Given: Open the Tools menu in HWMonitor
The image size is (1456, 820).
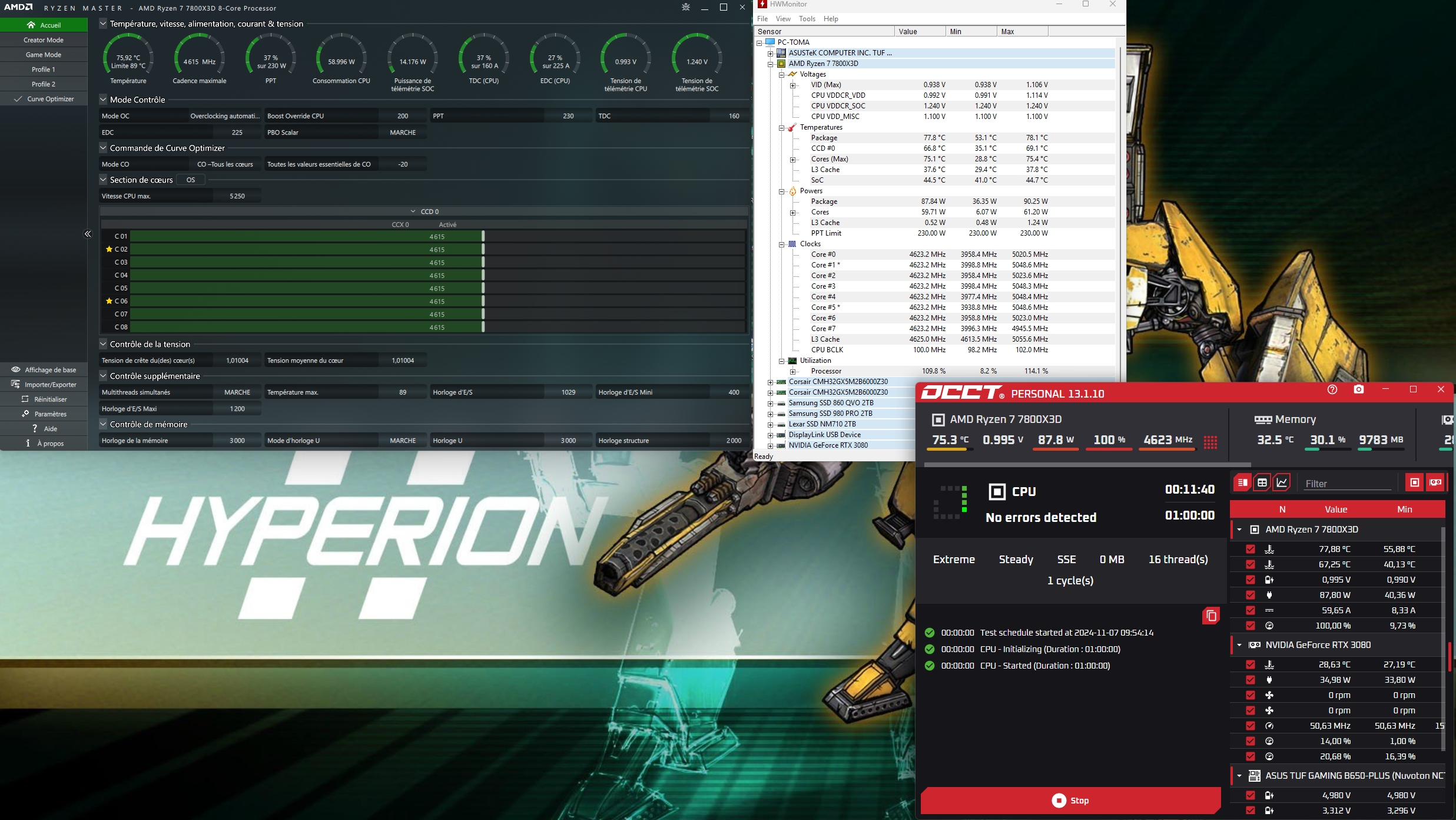Looking at the screenshot, I should (807, 19).
